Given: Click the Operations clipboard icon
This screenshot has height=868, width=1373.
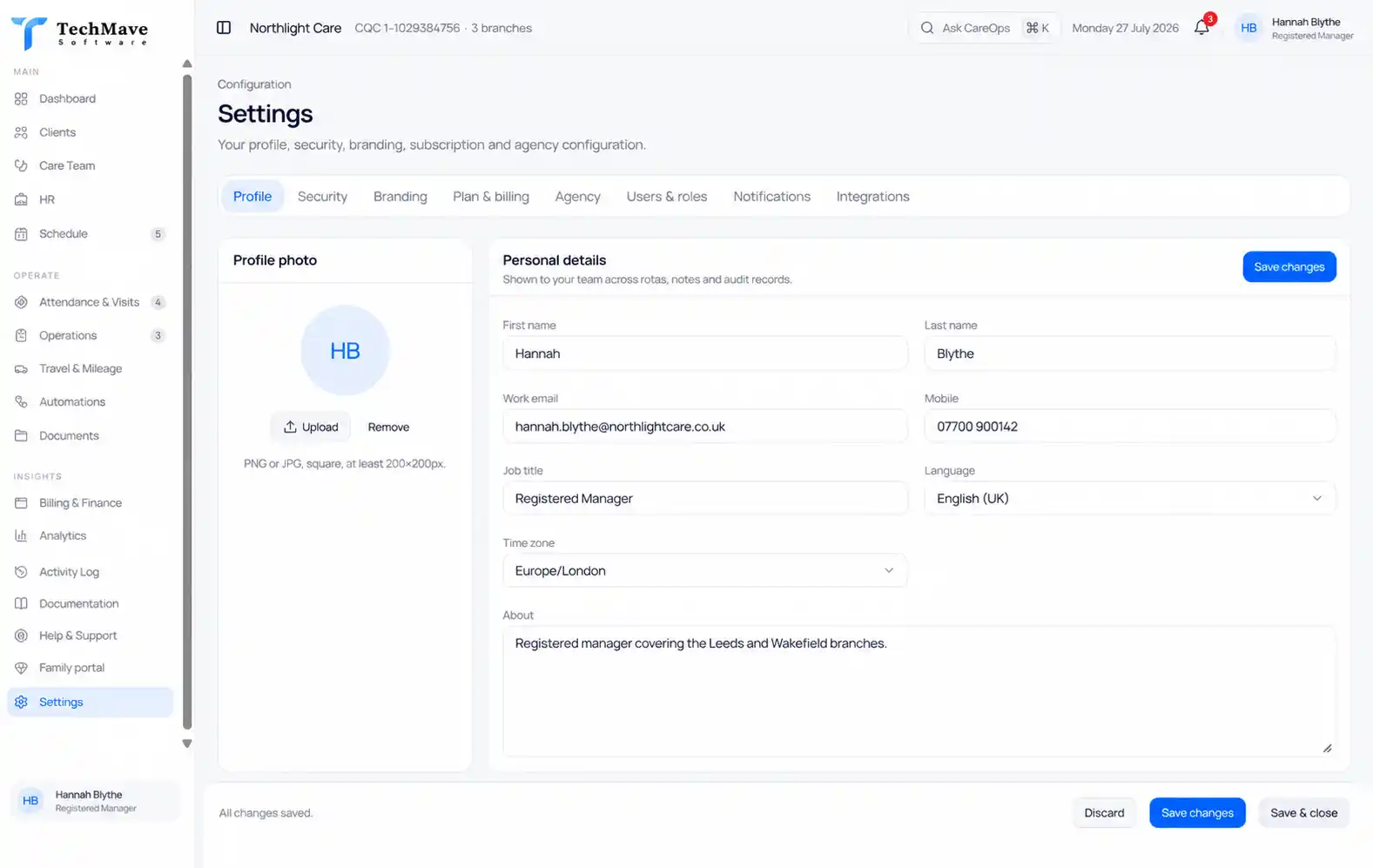Looking at the screenshot, I should point(21,335).
